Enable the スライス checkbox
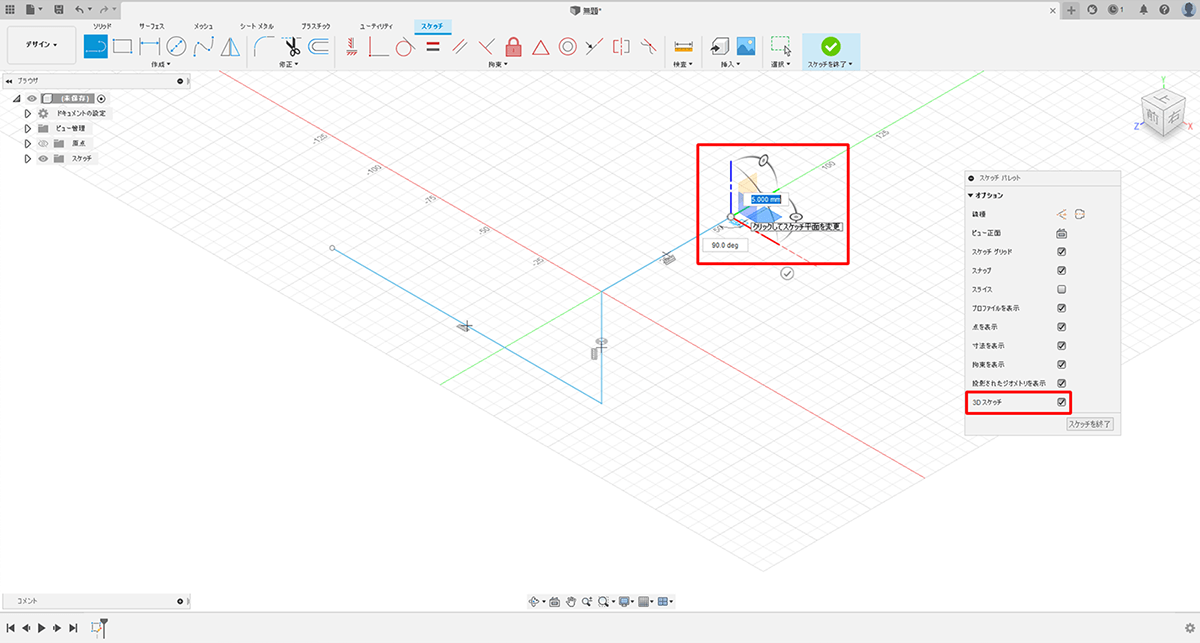Image resolution: width=1200 pixels, height=643 pixels. pyautogui.click(x=1062, y=289)
